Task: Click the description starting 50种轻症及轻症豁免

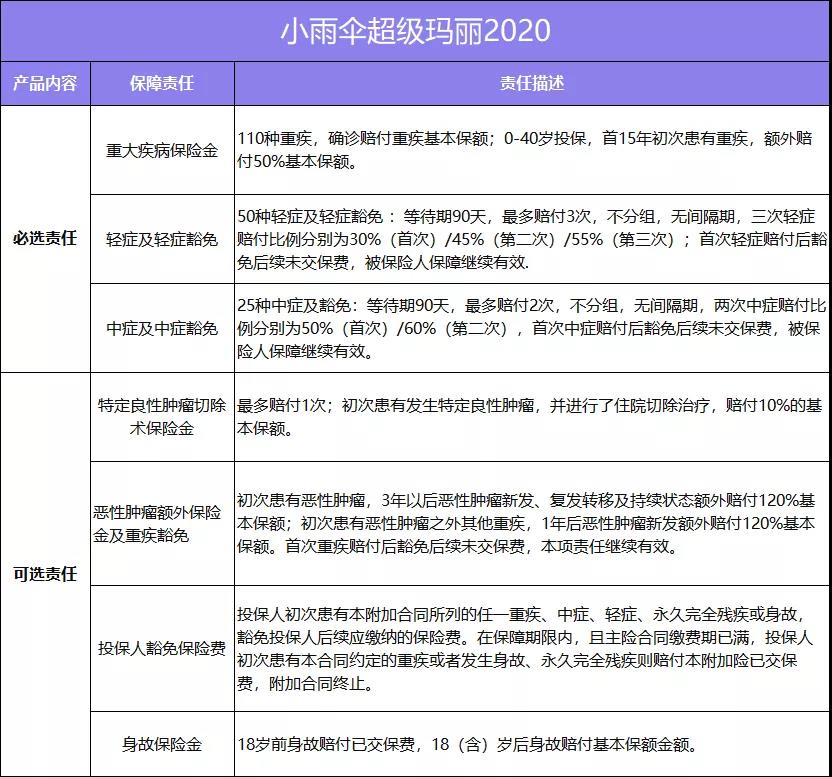Action: pos(532,239)
